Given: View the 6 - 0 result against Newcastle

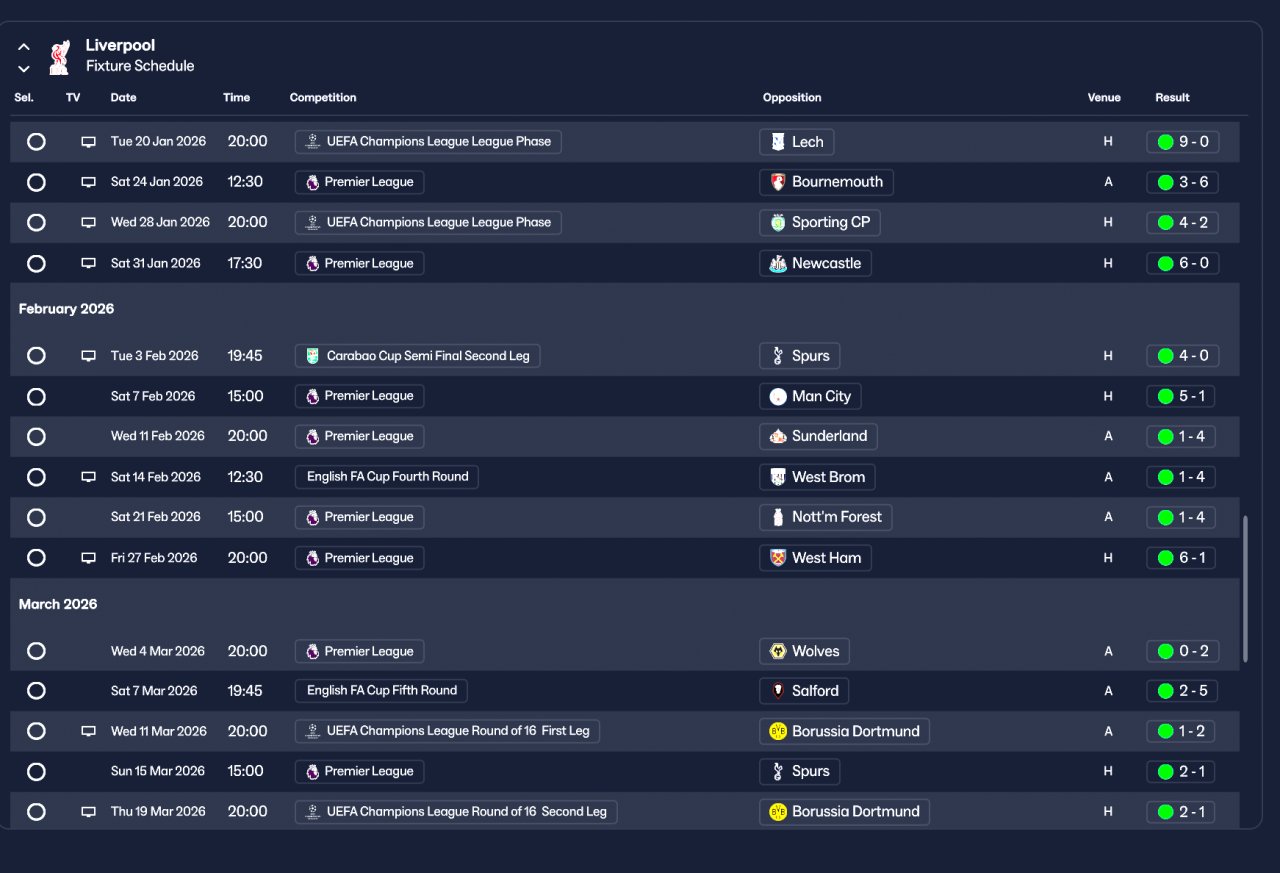Looking at the screenshot, I should click(1183, 264).
